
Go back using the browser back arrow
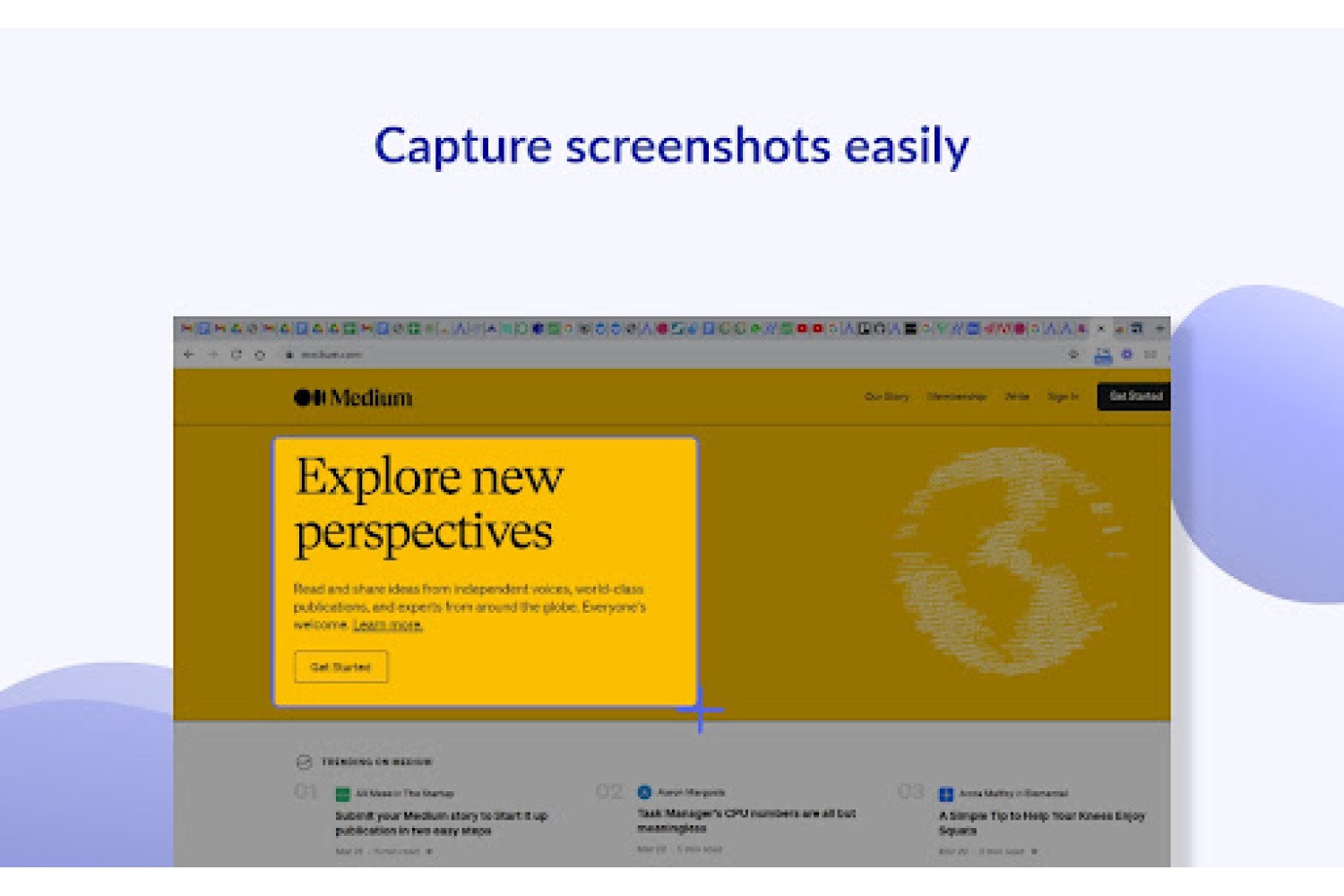(188, 355)
